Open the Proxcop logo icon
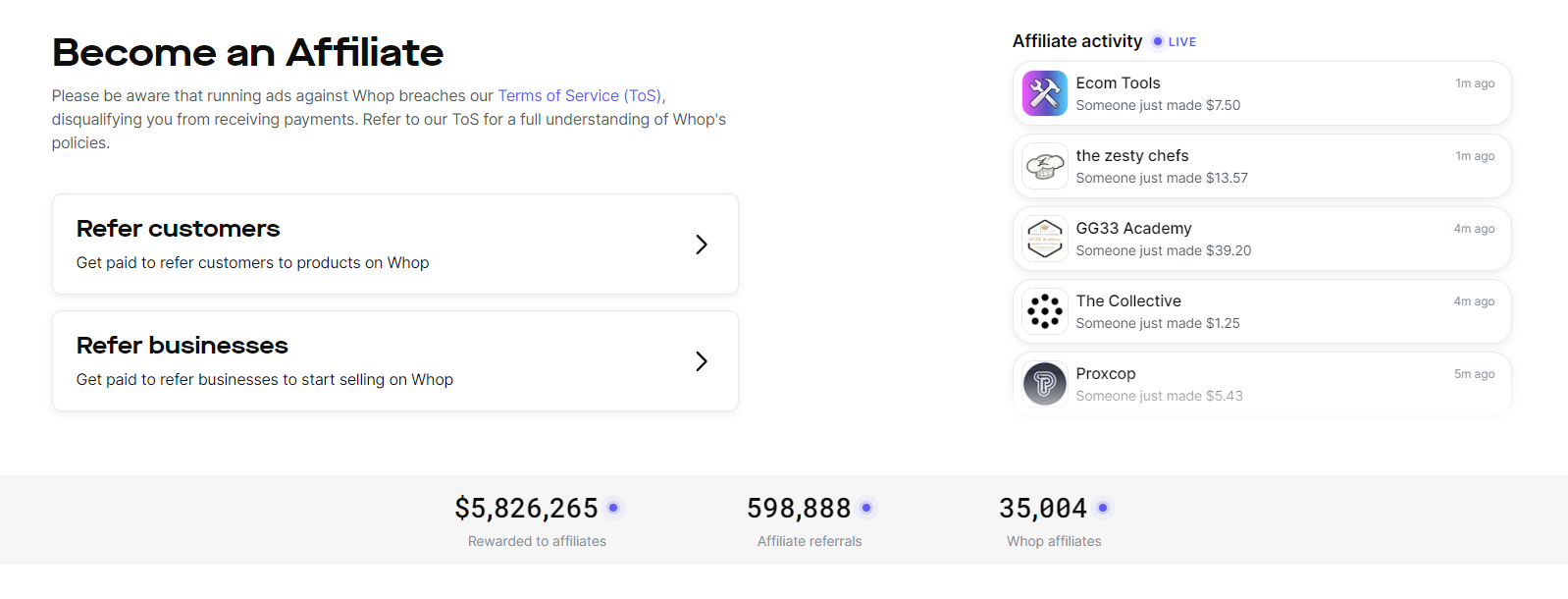 coord(1045,384)
